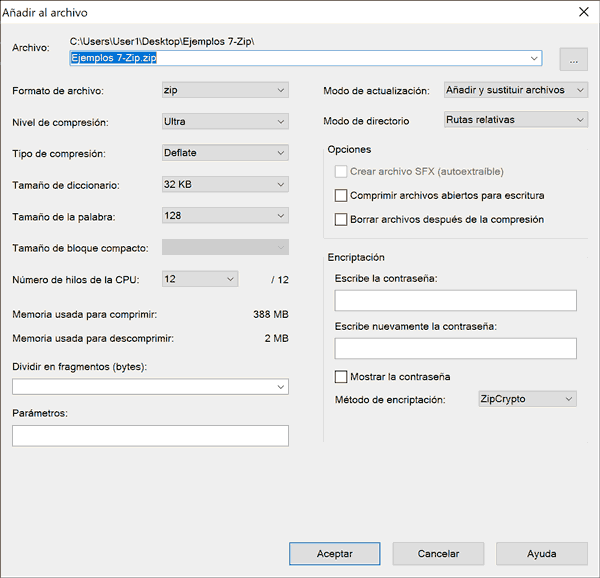The image size is (600, 578).
Task: Click the Cancelar button
Action: coord(438,554)
